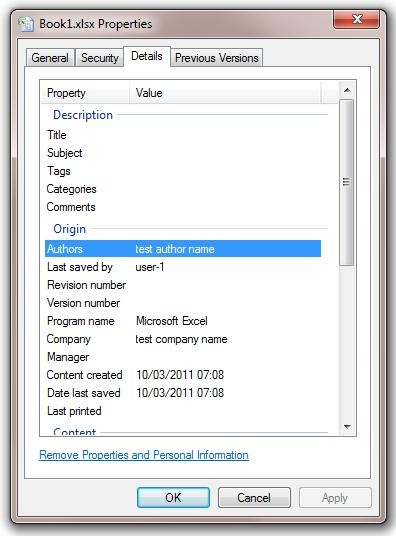Image resolution: width=396 pixels, height=536 pixels.
Task: Click the vertical scrollbar thumb
Action: [x=347, y=182]
